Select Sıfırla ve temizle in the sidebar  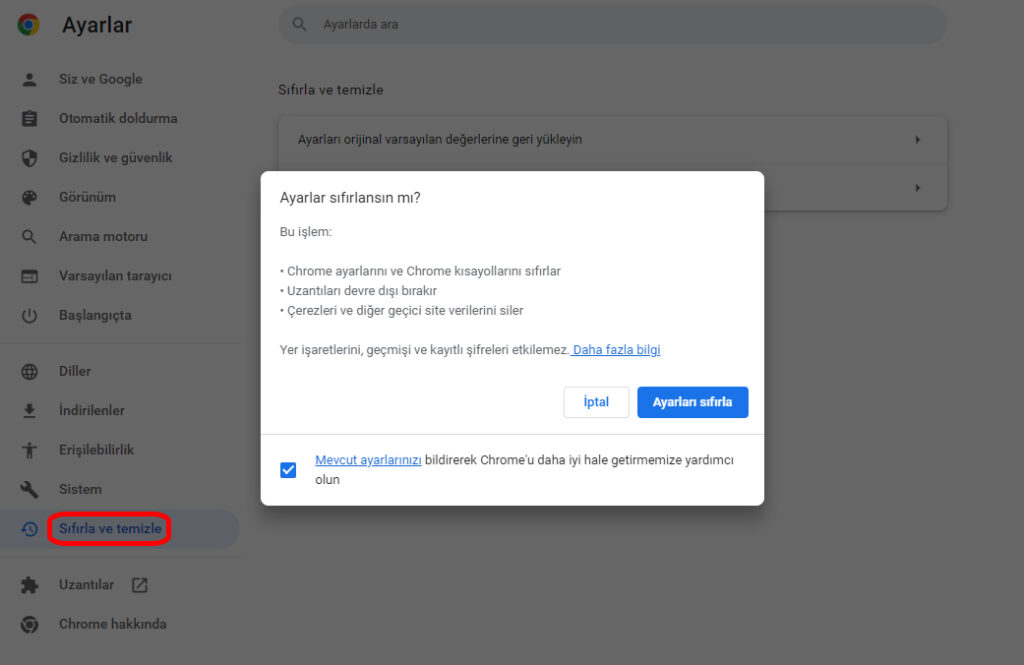coord(110,528)
